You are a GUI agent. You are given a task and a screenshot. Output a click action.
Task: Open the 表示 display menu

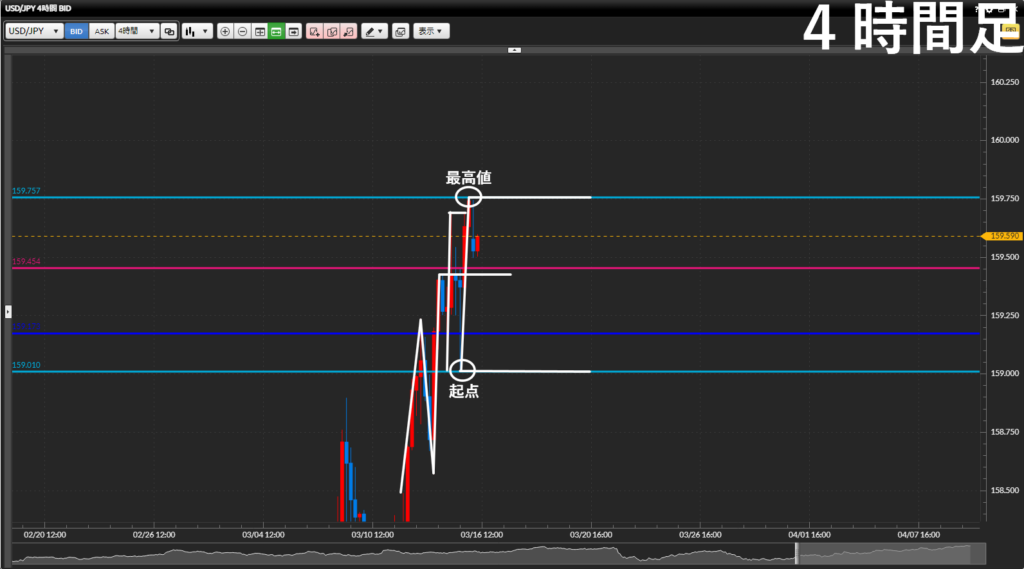[x=432, y=31]
